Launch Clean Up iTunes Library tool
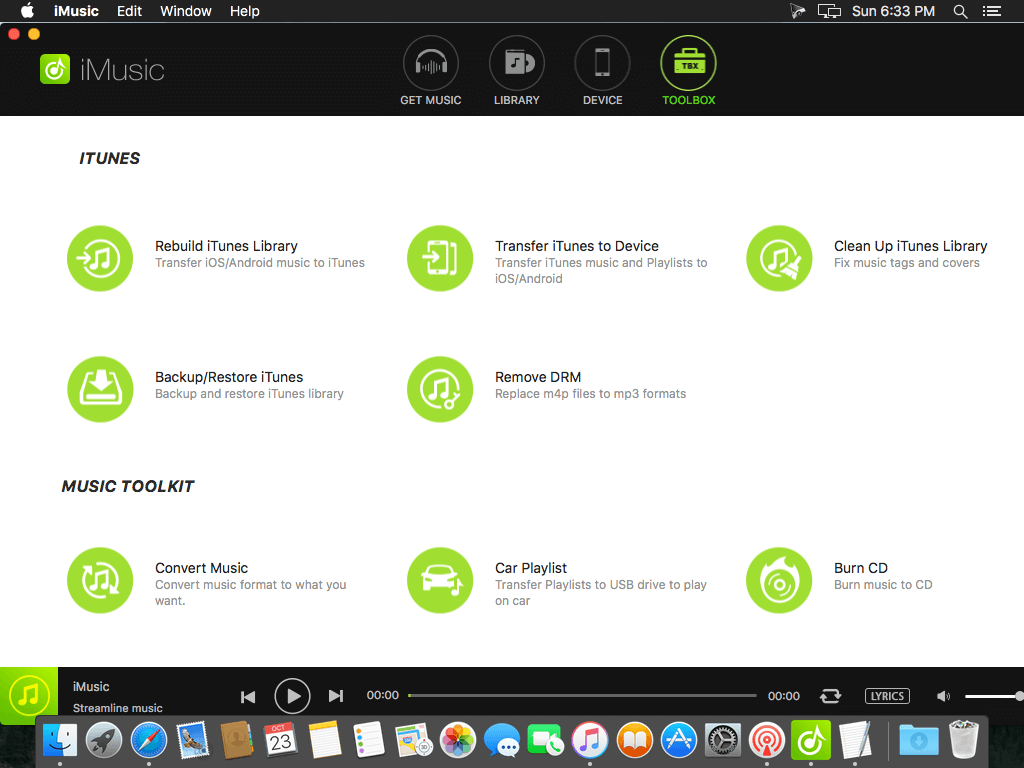The height and width of the screenshot is (768, 1024). 779,258
